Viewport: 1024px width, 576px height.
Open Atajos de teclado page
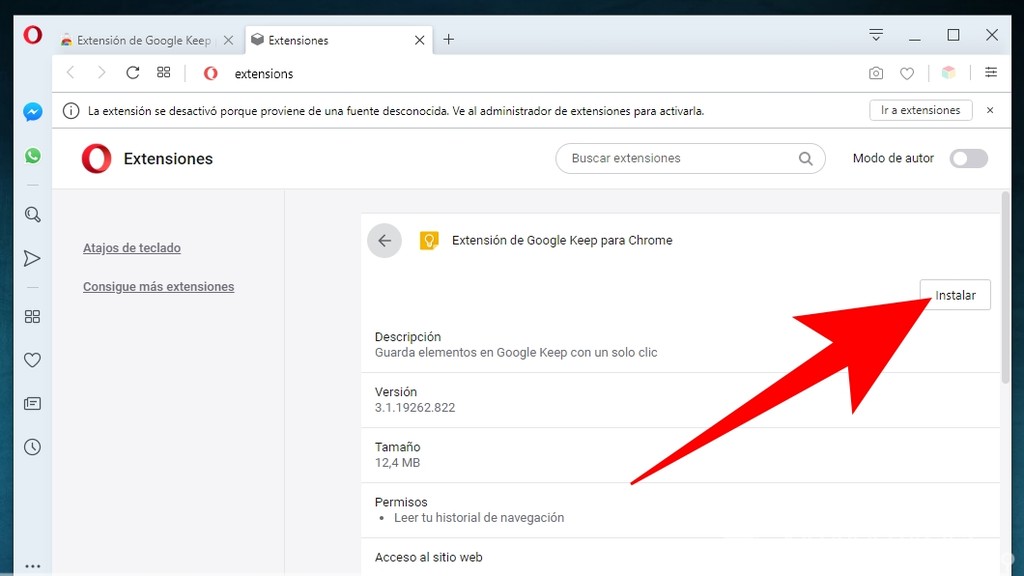tap(131, 248)
